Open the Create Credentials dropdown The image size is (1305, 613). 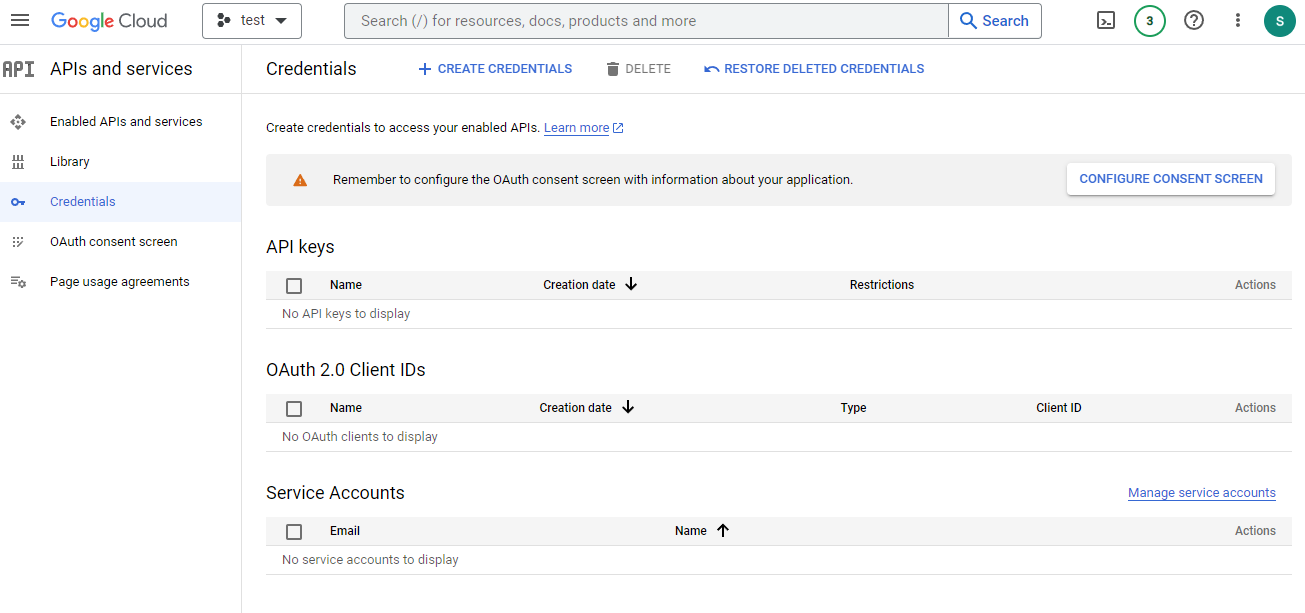(x=495, y=69)
